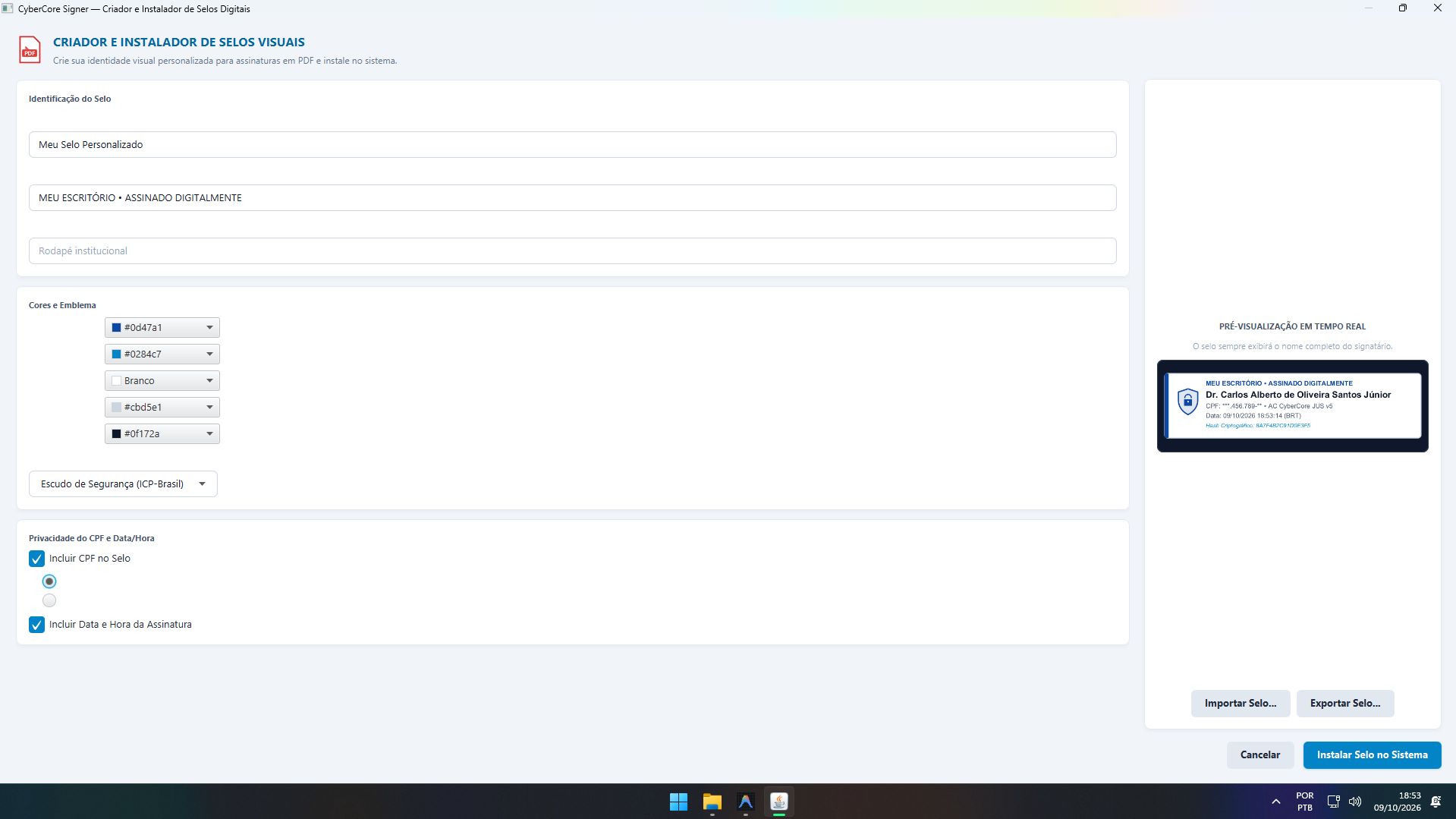
Task: Uncheck Incluir CPF no Selo
Action: point(36,559)
